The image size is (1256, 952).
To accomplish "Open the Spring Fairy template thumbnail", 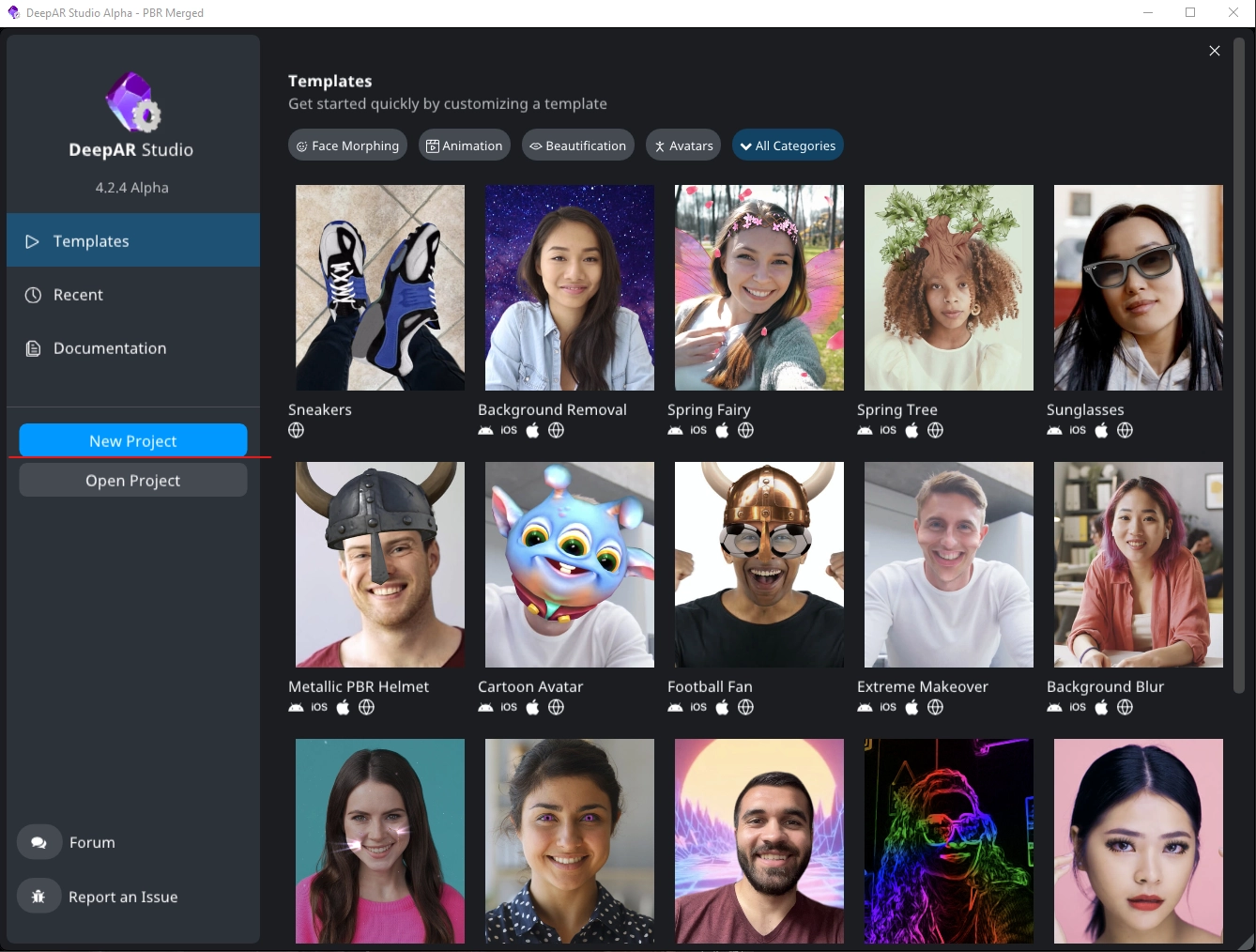I will (759, 287).
